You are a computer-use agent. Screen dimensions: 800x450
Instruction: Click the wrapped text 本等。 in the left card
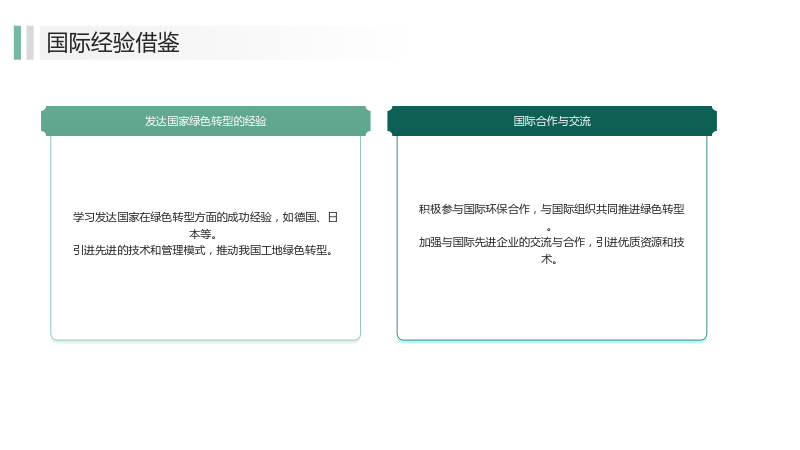point(203,234)
